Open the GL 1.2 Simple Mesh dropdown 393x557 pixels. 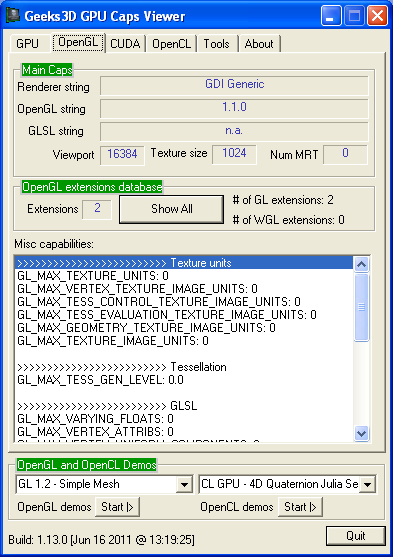coord(184,484)
